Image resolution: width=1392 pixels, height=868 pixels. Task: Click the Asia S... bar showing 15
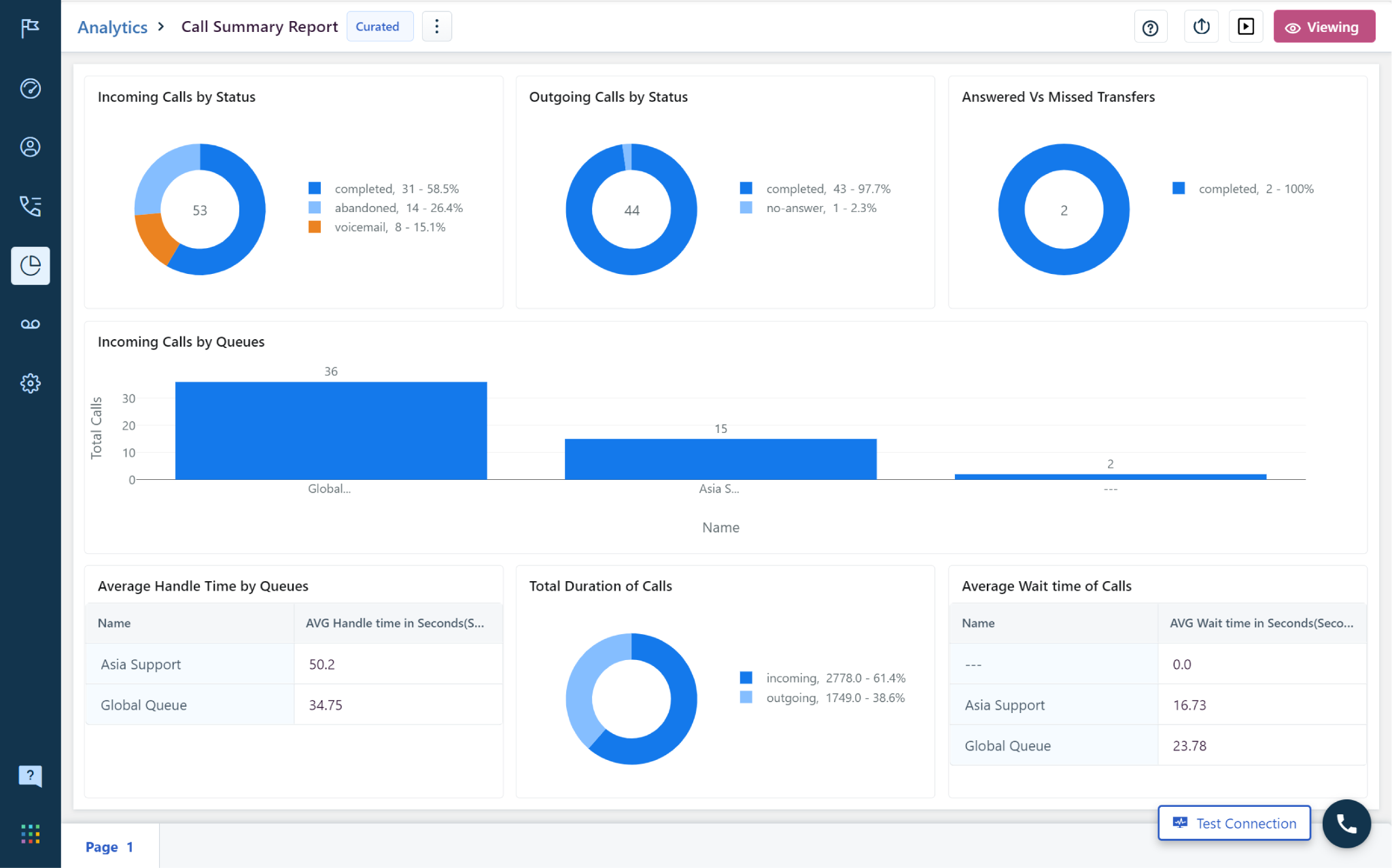[x=720, y=459]
